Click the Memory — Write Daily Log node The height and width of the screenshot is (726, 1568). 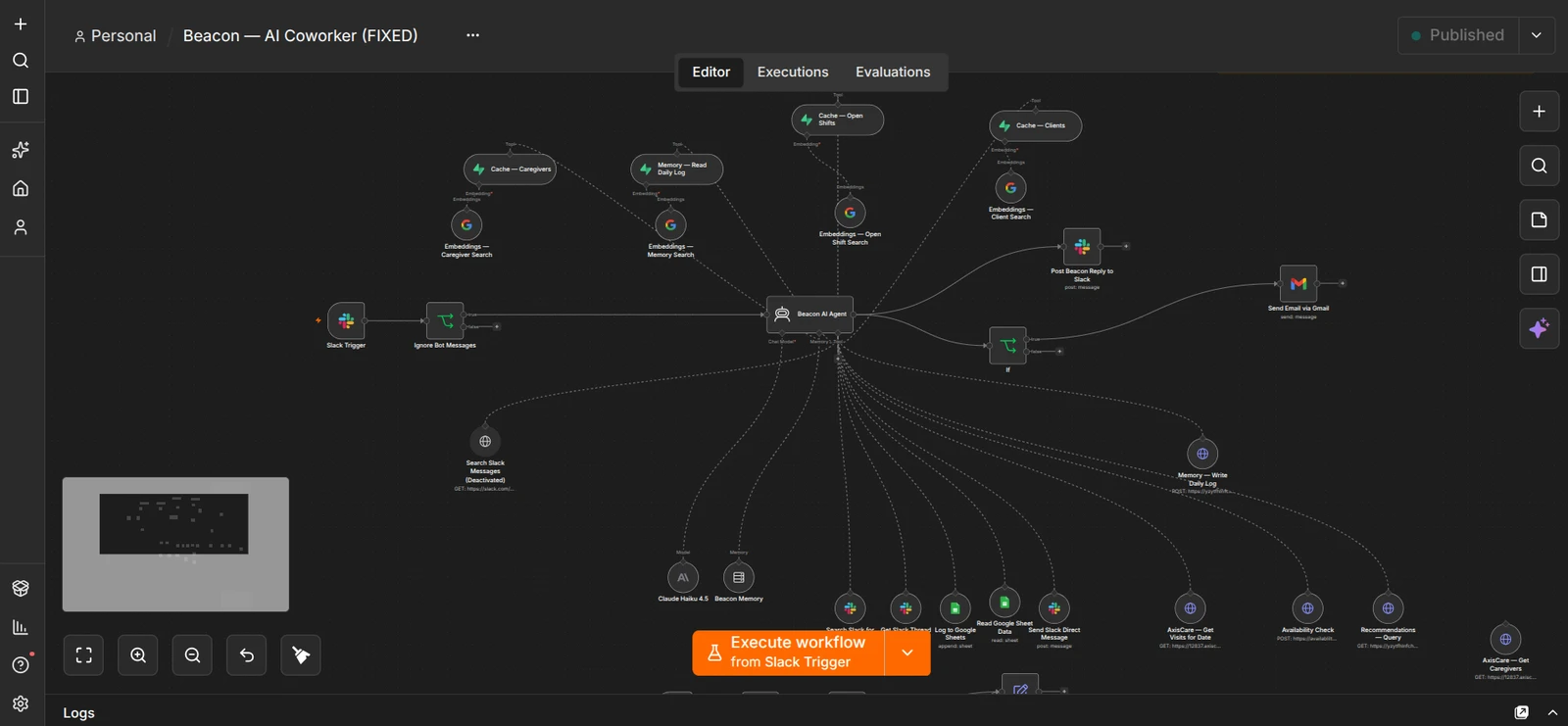tap(1202, 454)
